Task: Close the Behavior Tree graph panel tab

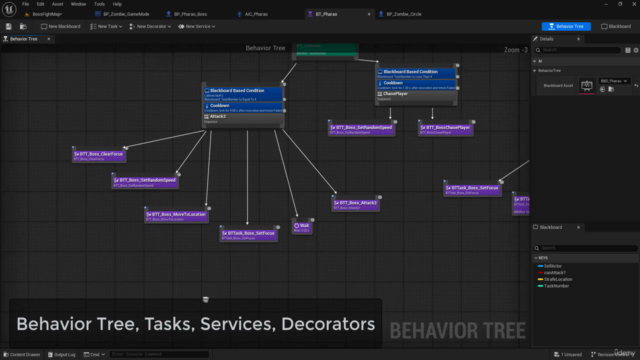Action: coord(49,39)
